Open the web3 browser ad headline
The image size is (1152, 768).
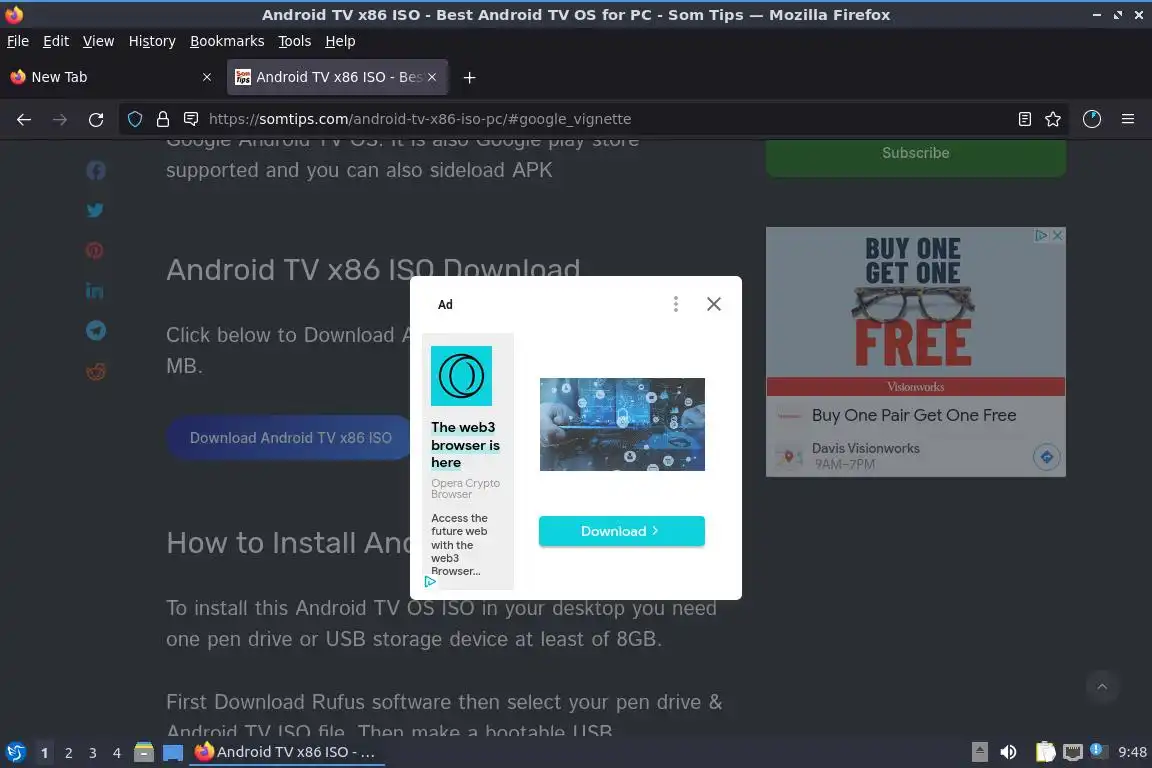[x=465, y=445]
